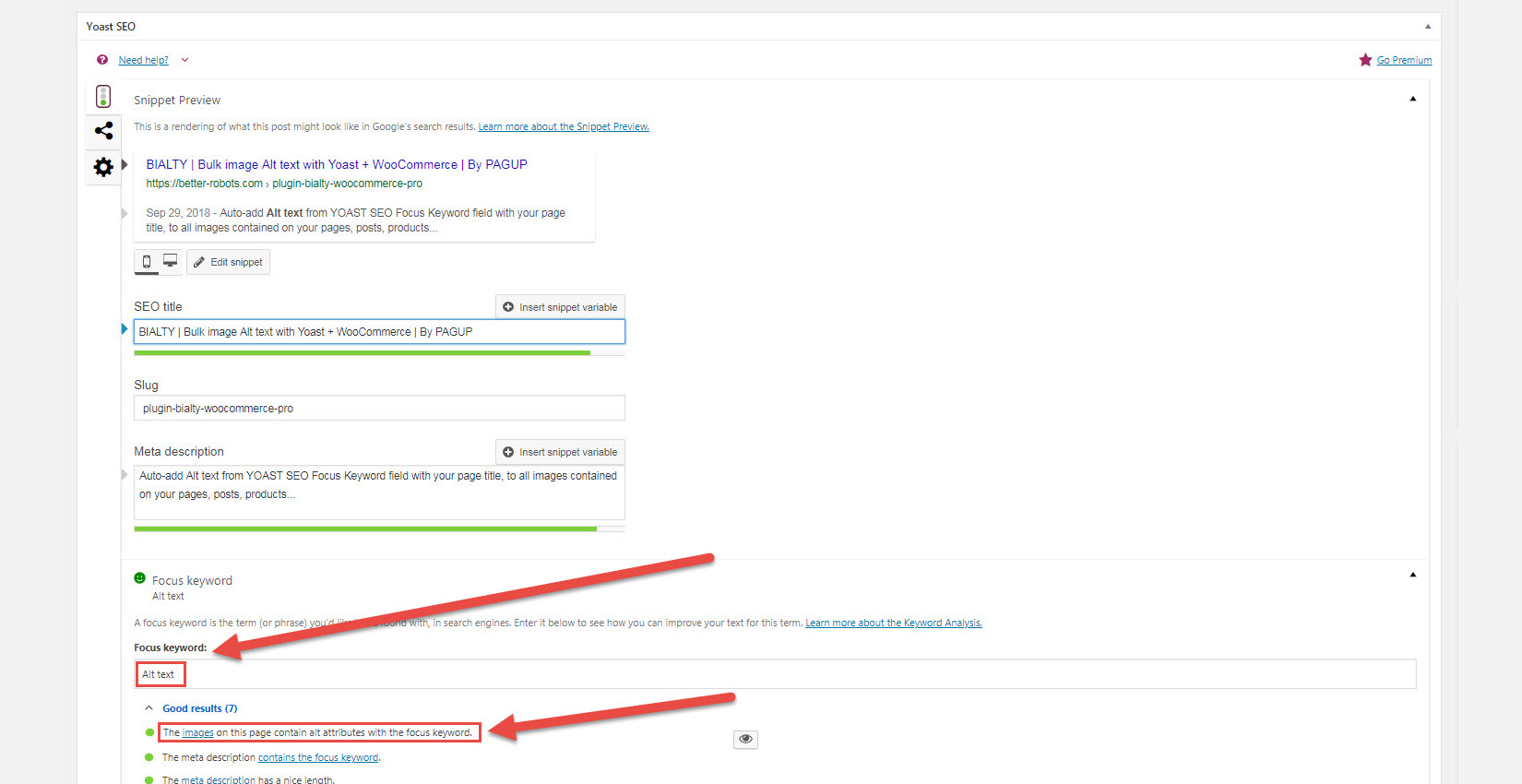Image resolution: width=1522 pixels, height=784 pixels.
Task: Click the snippet preview description text
Action: pos(356,220)
